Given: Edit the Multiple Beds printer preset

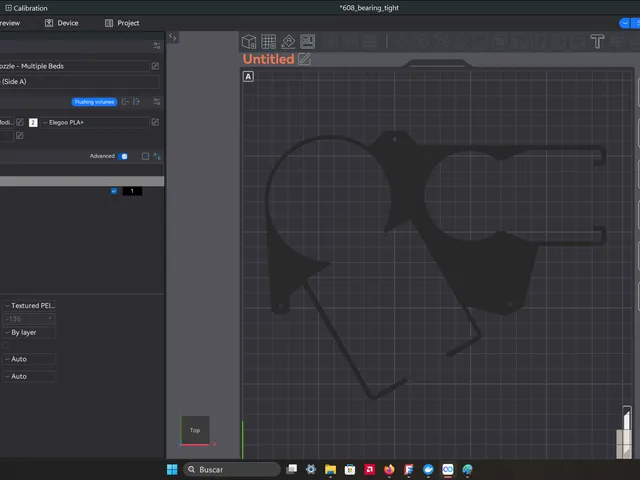Looking at the screenshot, I should click(155, 66).
